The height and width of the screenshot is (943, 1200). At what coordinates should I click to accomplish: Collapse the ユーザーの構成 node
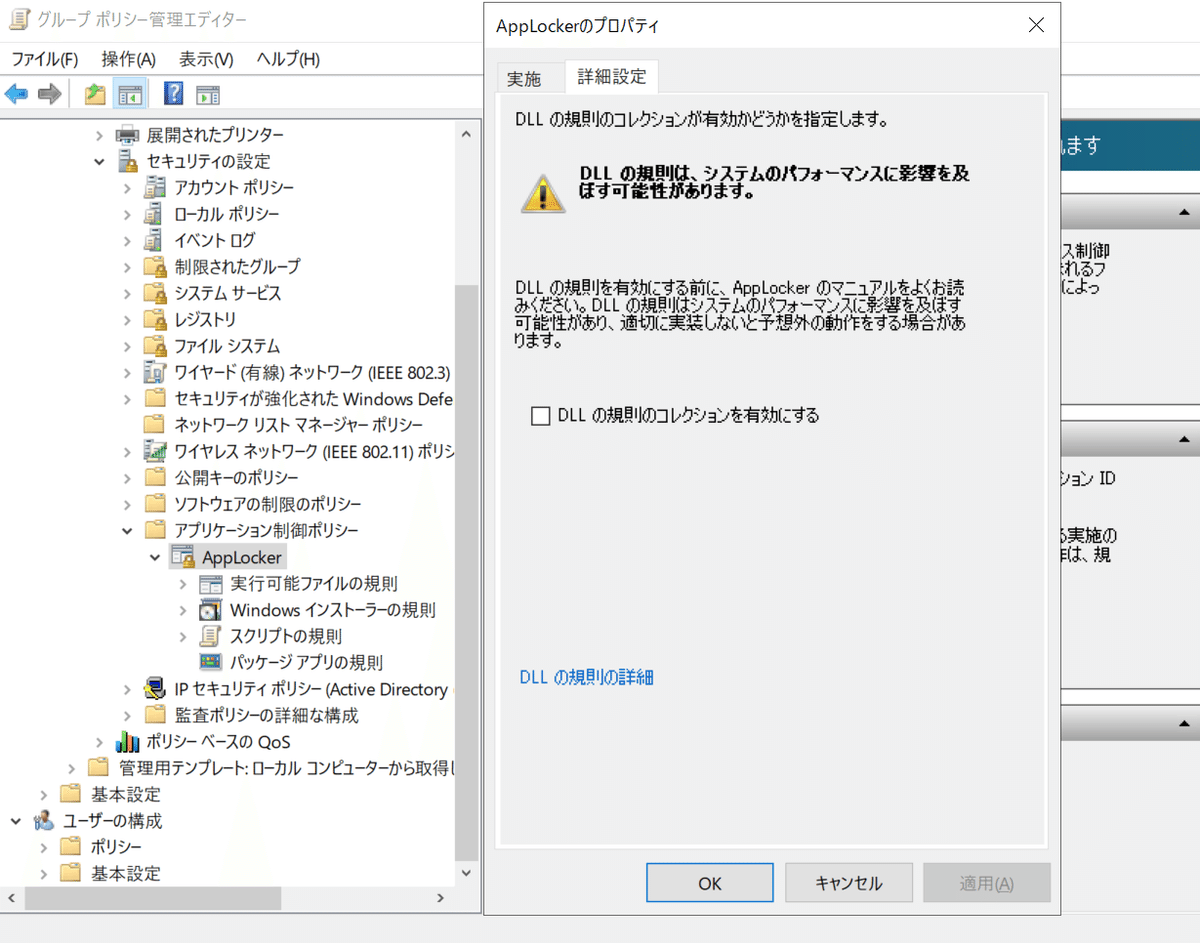[15, 821]
